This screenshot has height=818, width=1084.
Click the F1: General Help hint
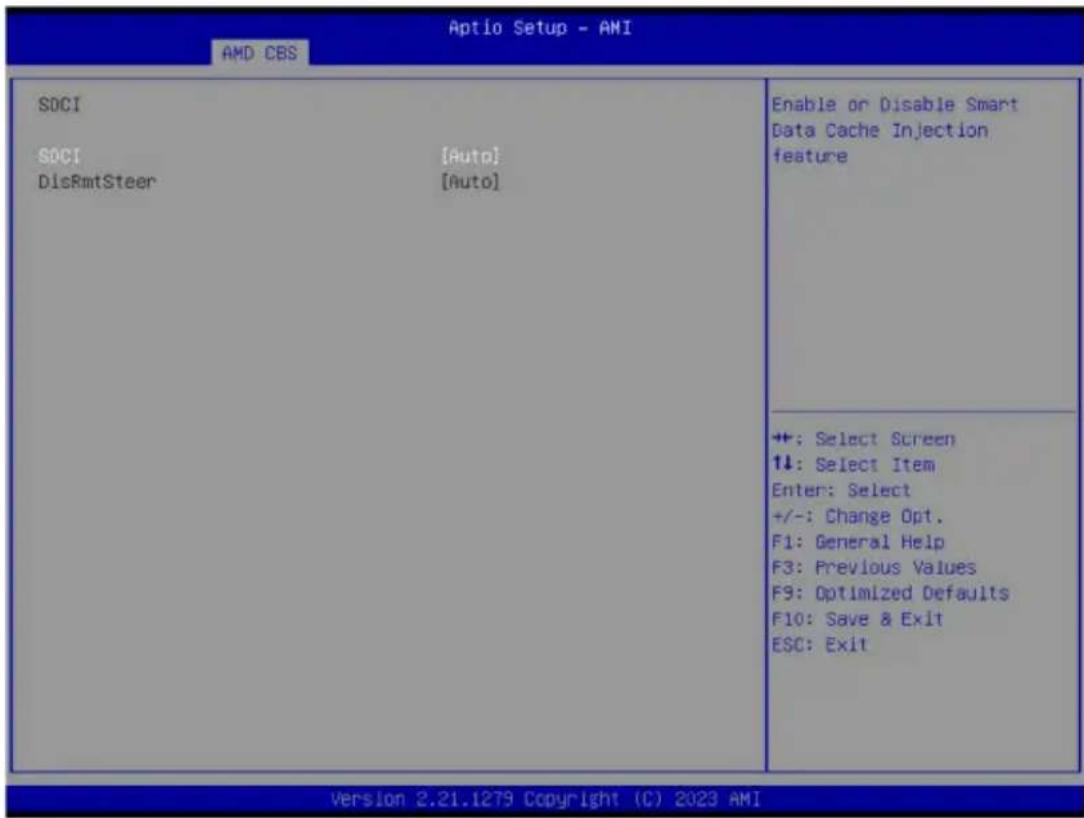point(858,542)
